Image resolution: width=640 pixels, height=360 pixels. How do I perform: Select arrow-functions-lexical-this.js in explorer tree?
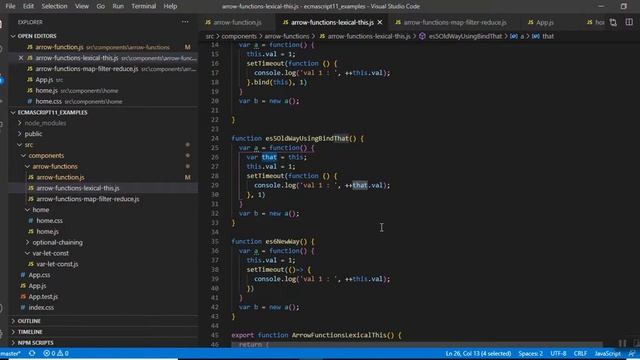point(78,188)
